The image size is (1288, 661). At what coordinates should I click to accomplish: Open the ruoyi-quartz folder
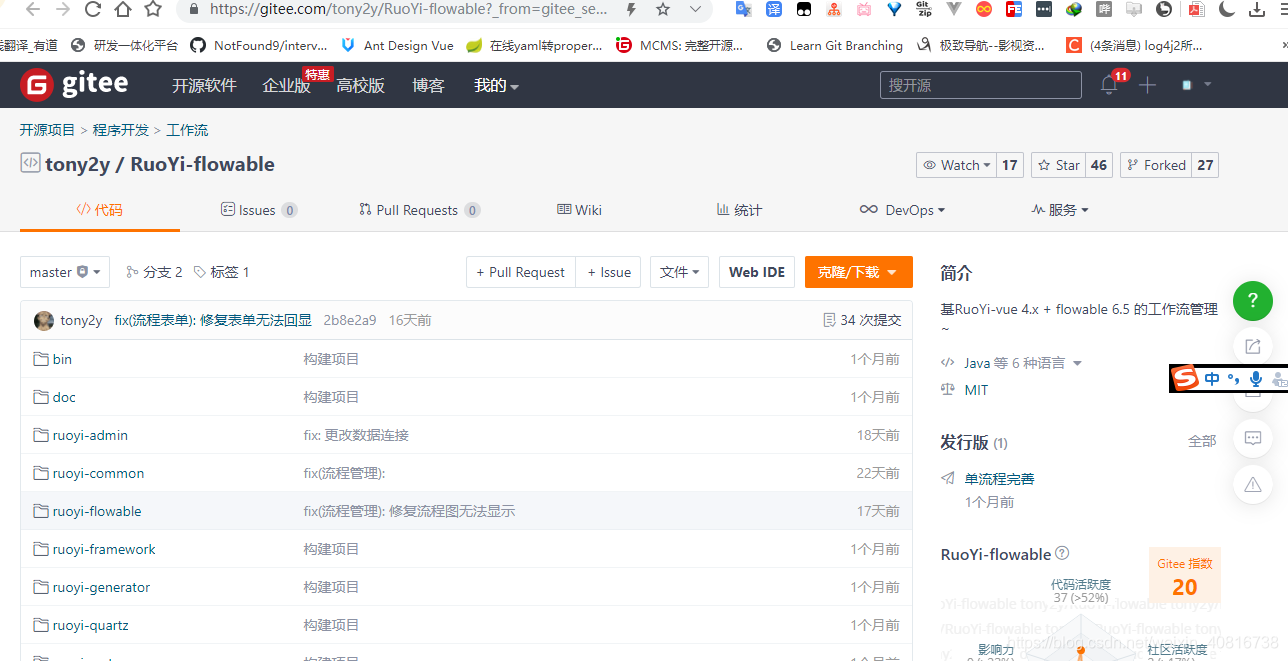coord(90,625)
